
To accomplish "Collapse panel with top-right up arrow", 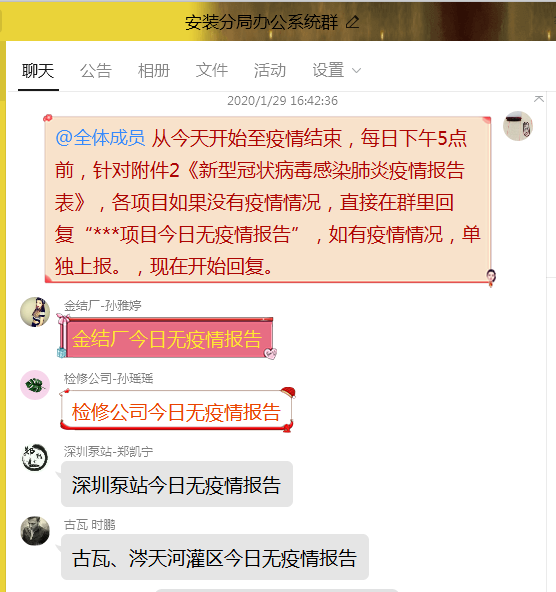I will tap(539, 99).
